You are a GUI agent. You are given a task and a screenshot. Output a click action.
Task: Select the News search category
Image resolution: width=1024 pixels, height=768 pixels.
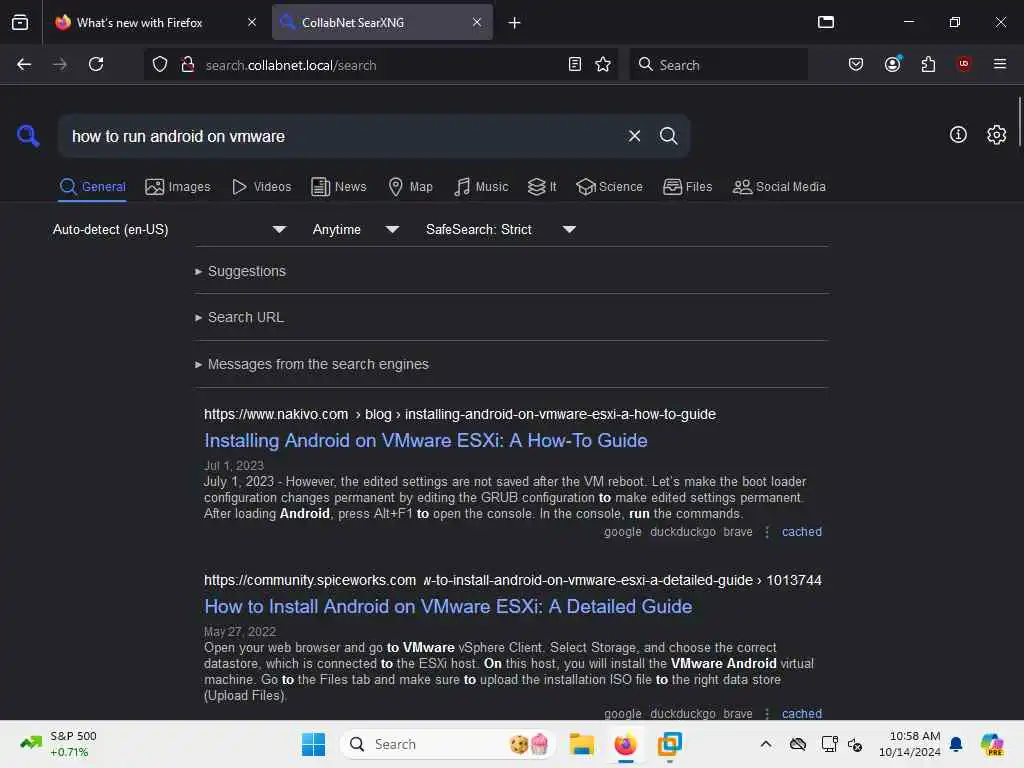point(338,187)
